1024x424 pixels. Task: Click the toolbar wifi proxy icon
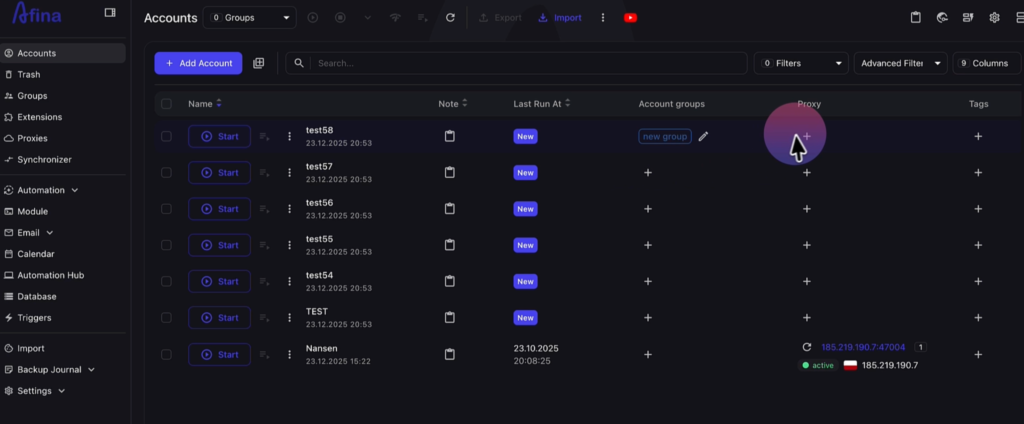point(395,18)
